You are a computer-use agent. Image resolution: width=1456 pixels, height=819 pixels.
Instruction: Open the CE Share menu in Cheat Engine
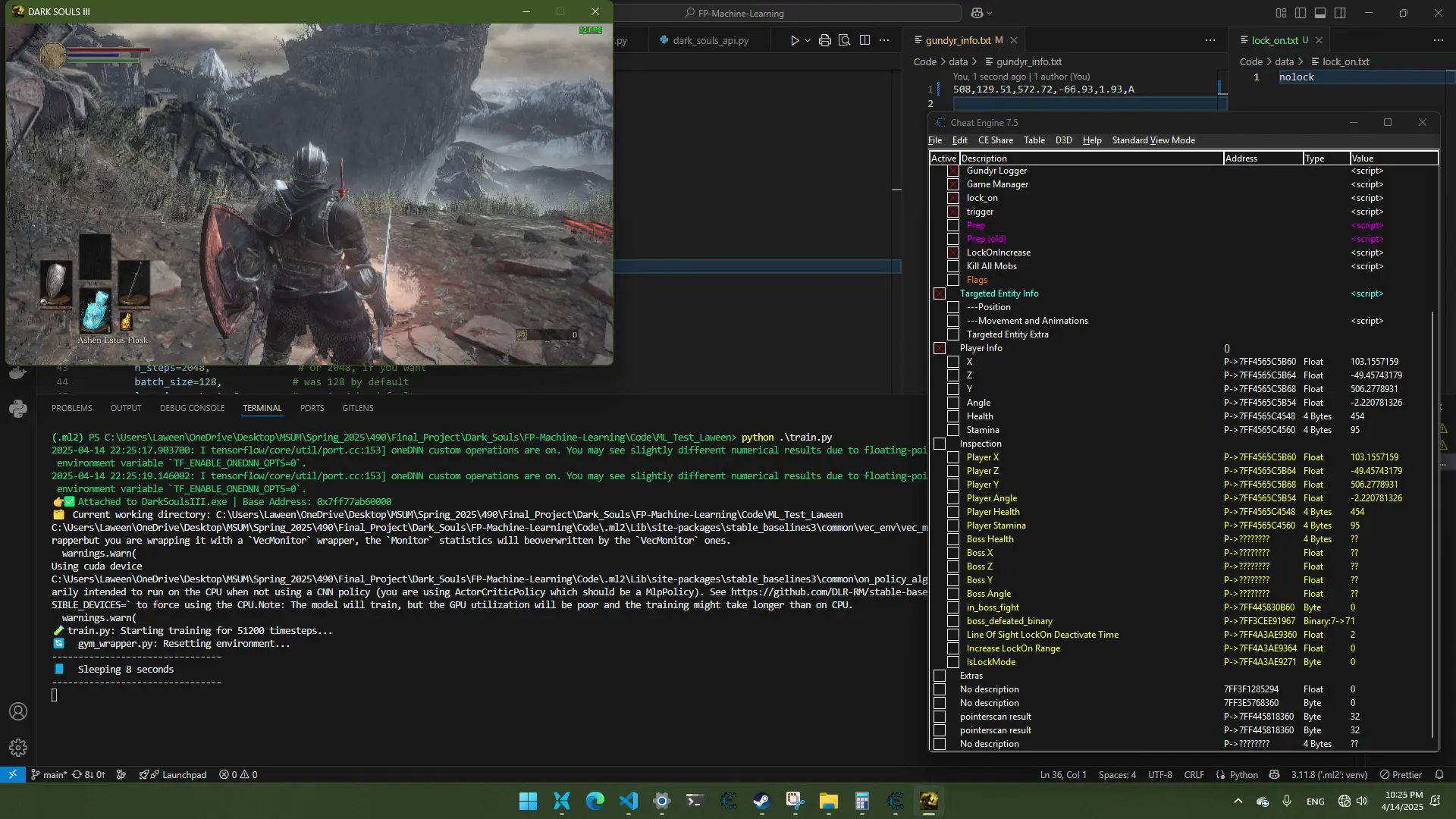click(x=995, y=140)
